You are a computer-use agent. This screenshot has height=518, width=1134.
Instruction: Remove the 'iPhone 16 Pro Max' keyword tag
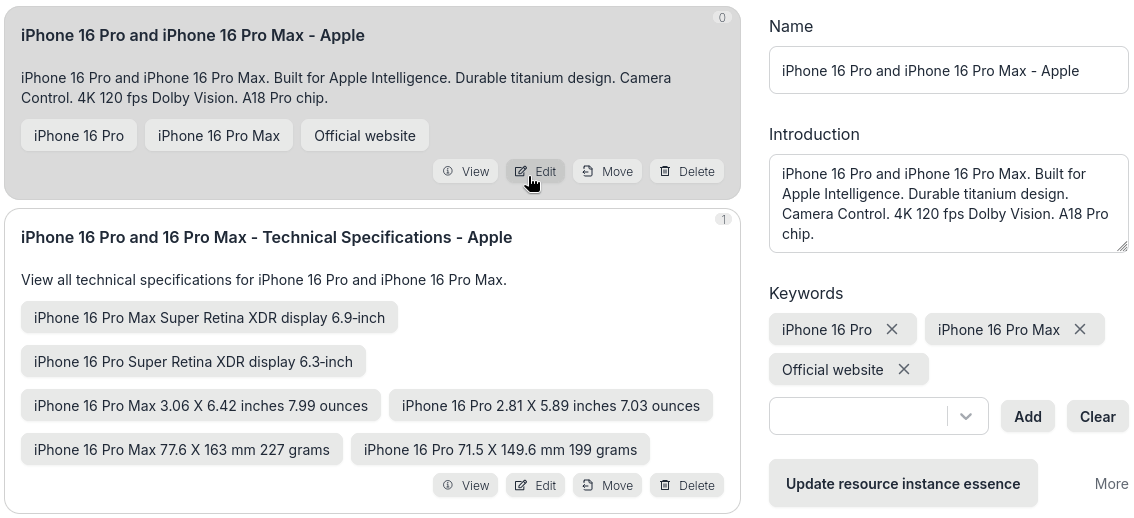(1080, 329)
